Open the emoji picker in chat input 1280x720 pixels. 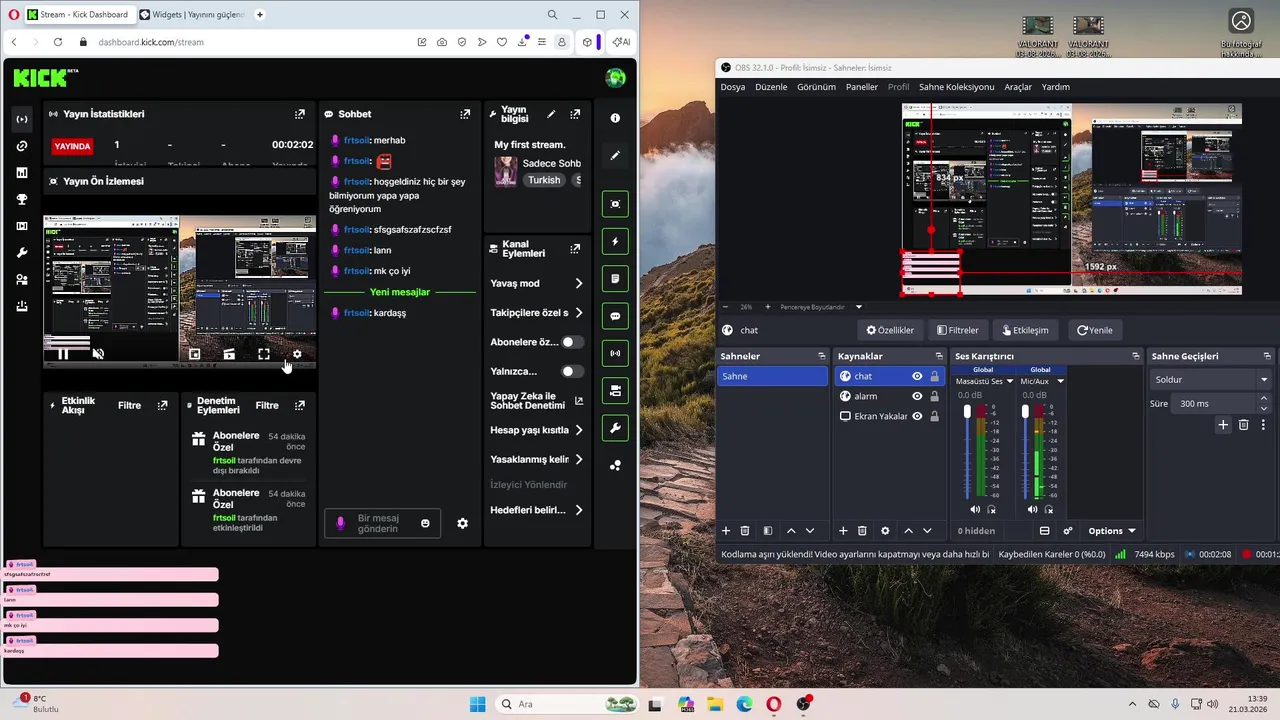425,523
